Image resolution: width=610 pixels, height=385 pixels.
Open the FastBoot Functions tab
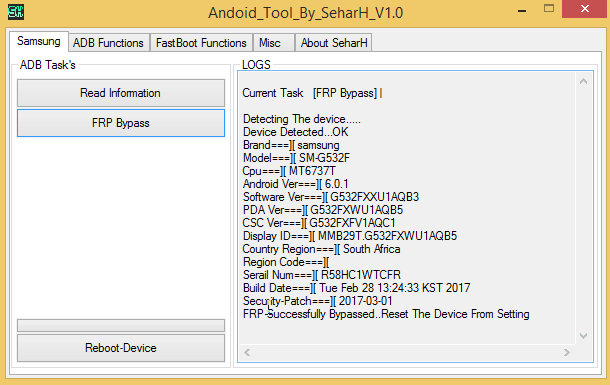pos(201,43)
